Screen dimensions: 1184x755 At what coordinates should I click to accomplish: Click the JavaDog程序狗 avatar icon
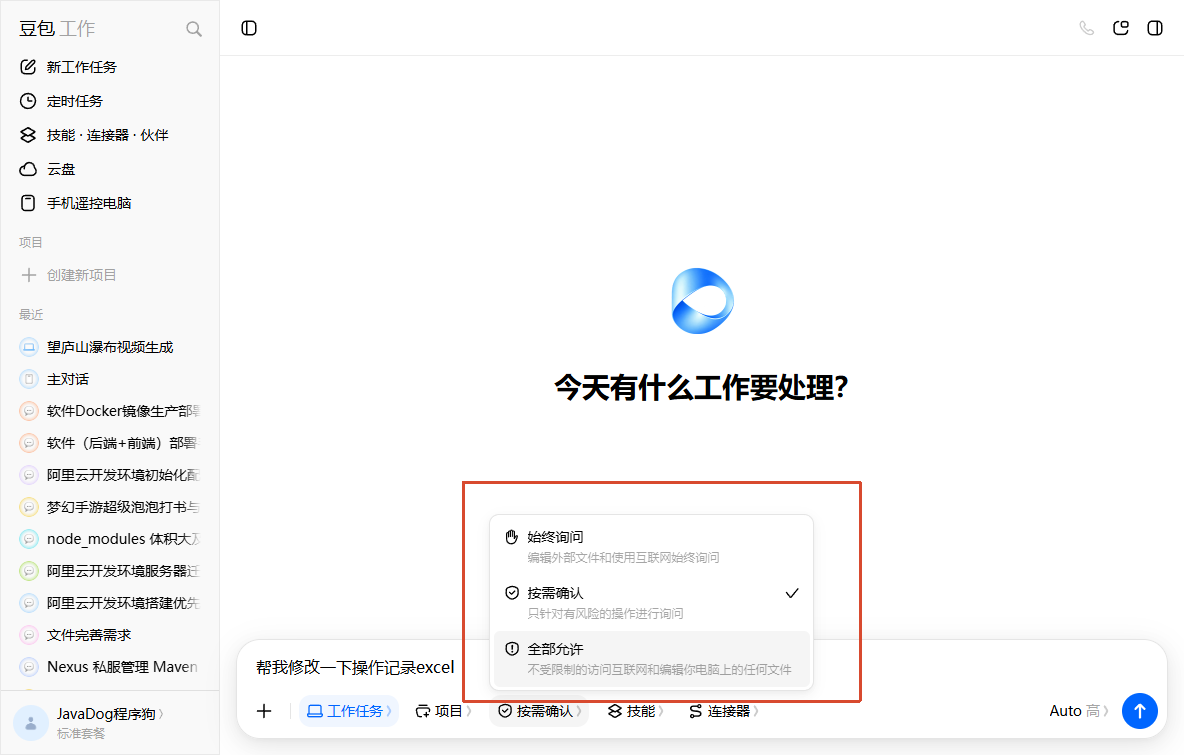(31, 723)
